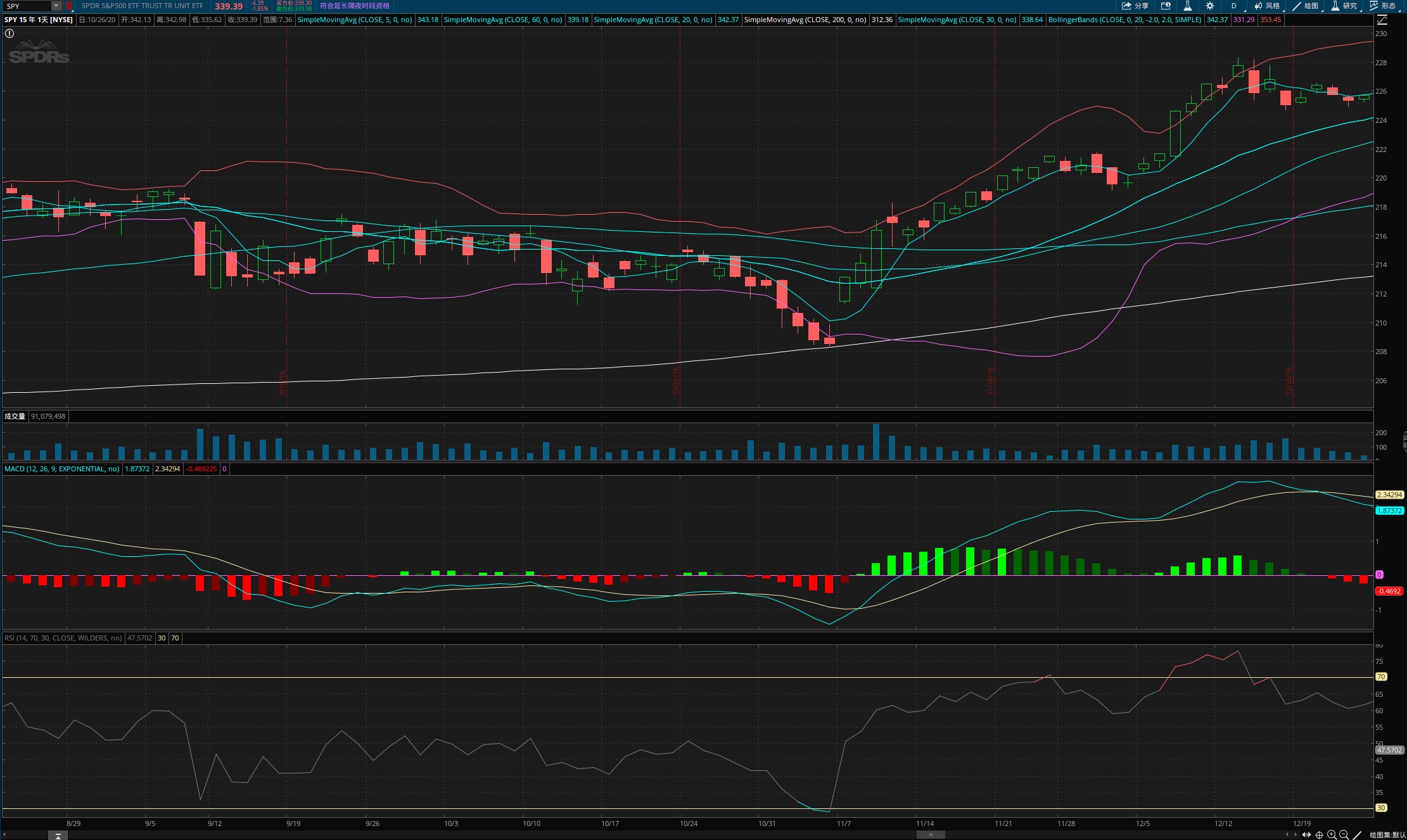Click the red symbol link color box
The width and height of the screenshot is (1407, 840).
69,6
